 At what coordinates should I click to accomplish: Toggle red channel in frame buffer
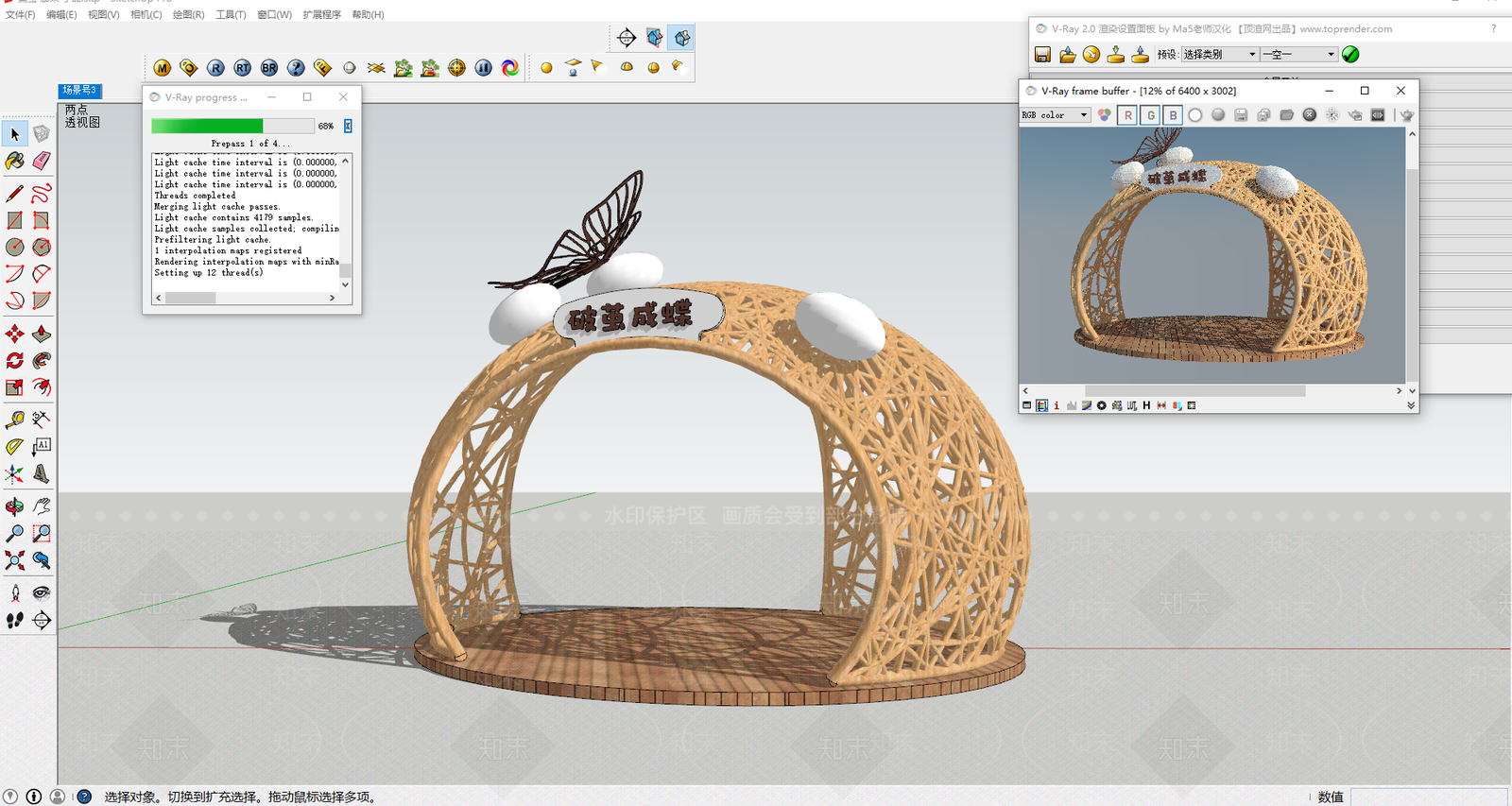click(x=1127, y=115)
